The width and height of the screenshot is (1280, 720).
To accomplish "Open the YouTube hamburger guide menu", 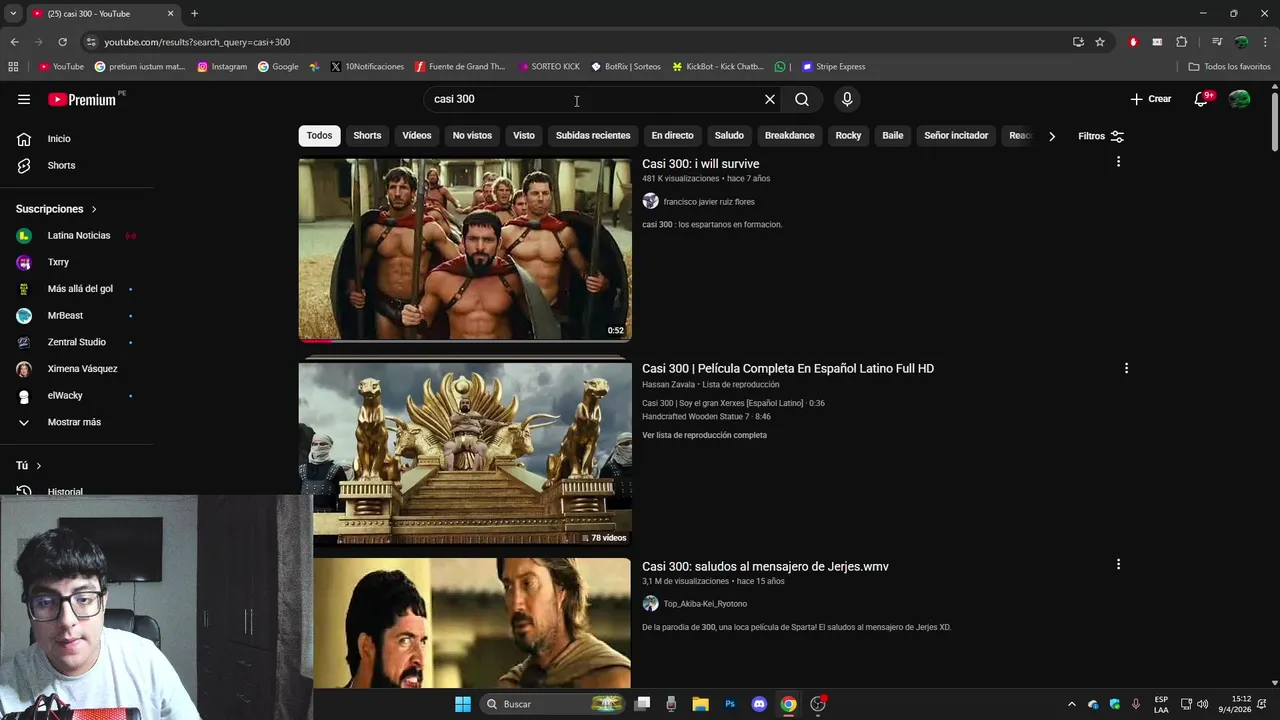I will [24, 99].
